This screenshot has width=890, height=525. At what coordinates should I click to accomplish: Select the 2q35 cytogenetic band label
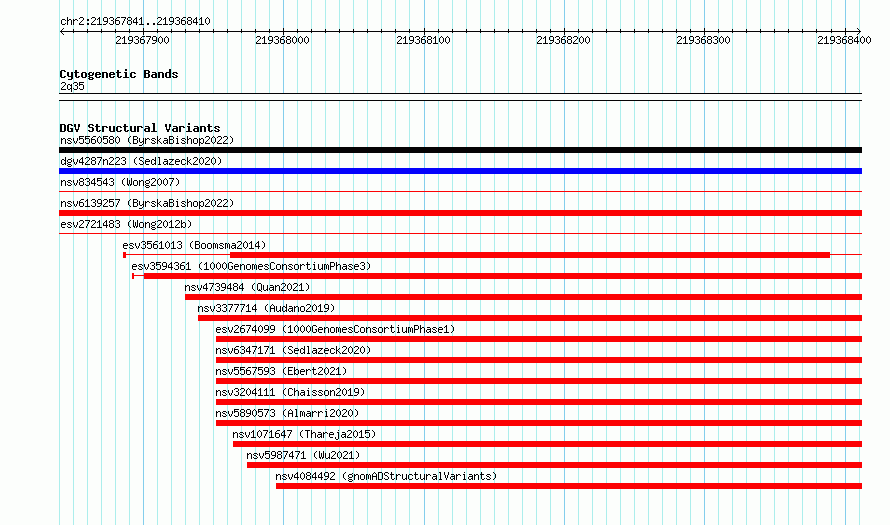(x=72, y=86)
